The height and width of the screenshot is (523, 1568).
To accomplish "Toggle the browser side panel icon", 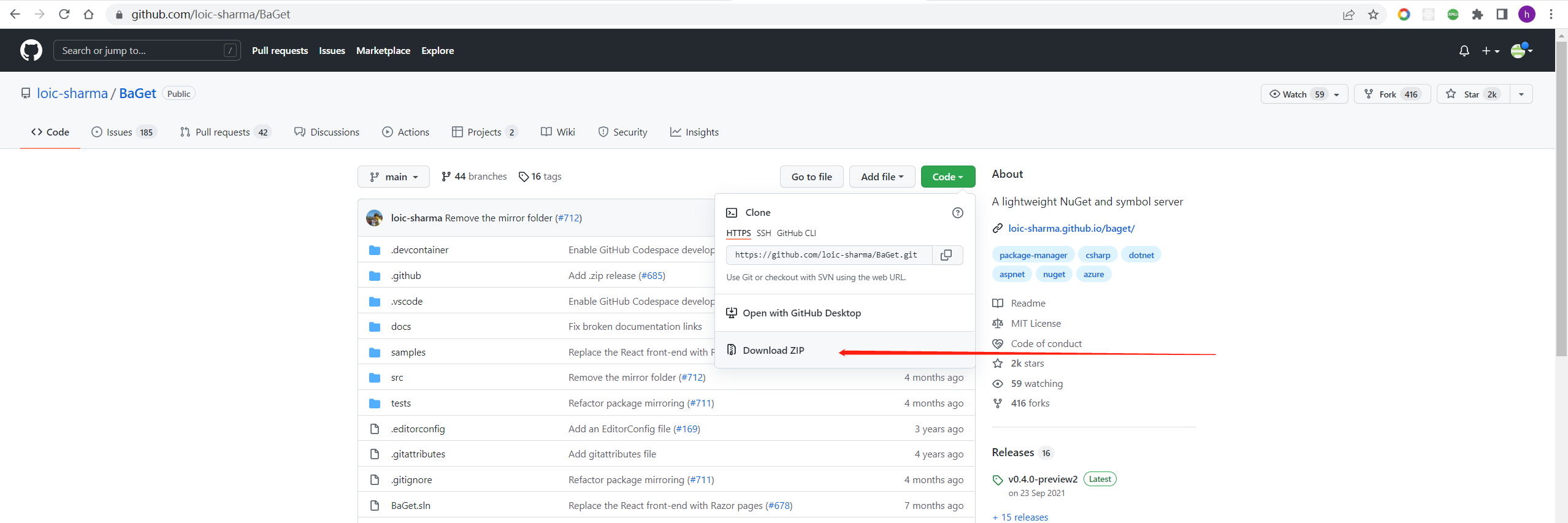I will pyautogui.click(x=1502, y=14).
